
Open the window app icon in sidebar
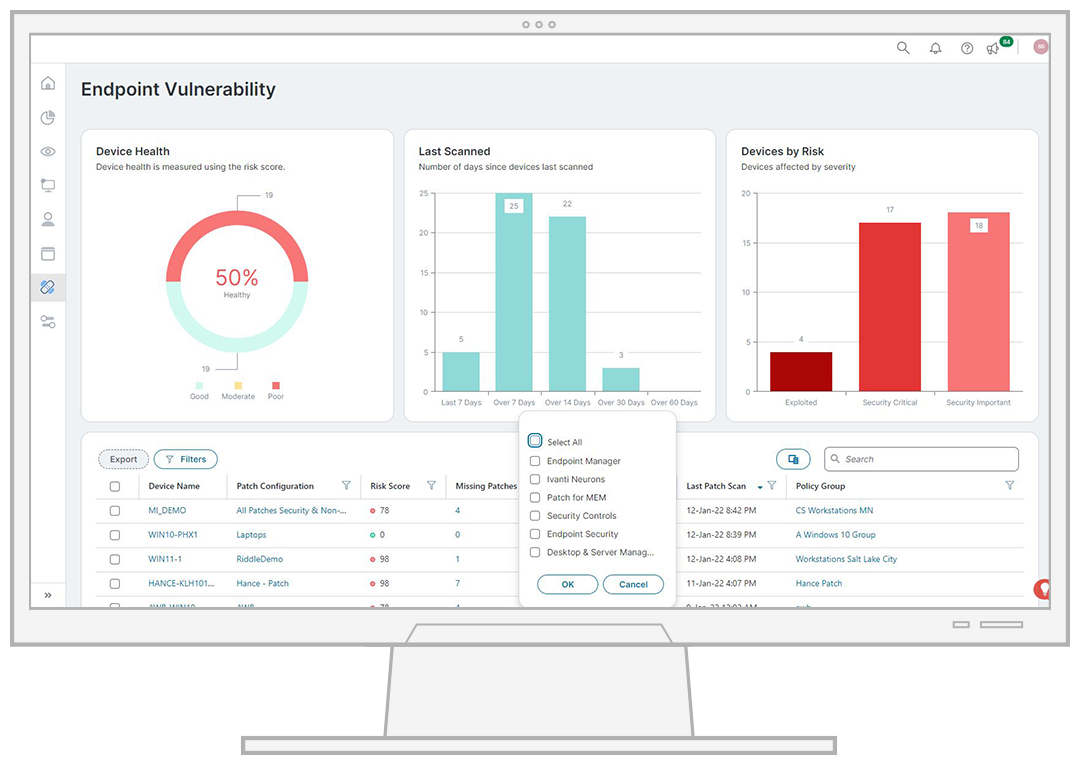(x=48, y=253)
